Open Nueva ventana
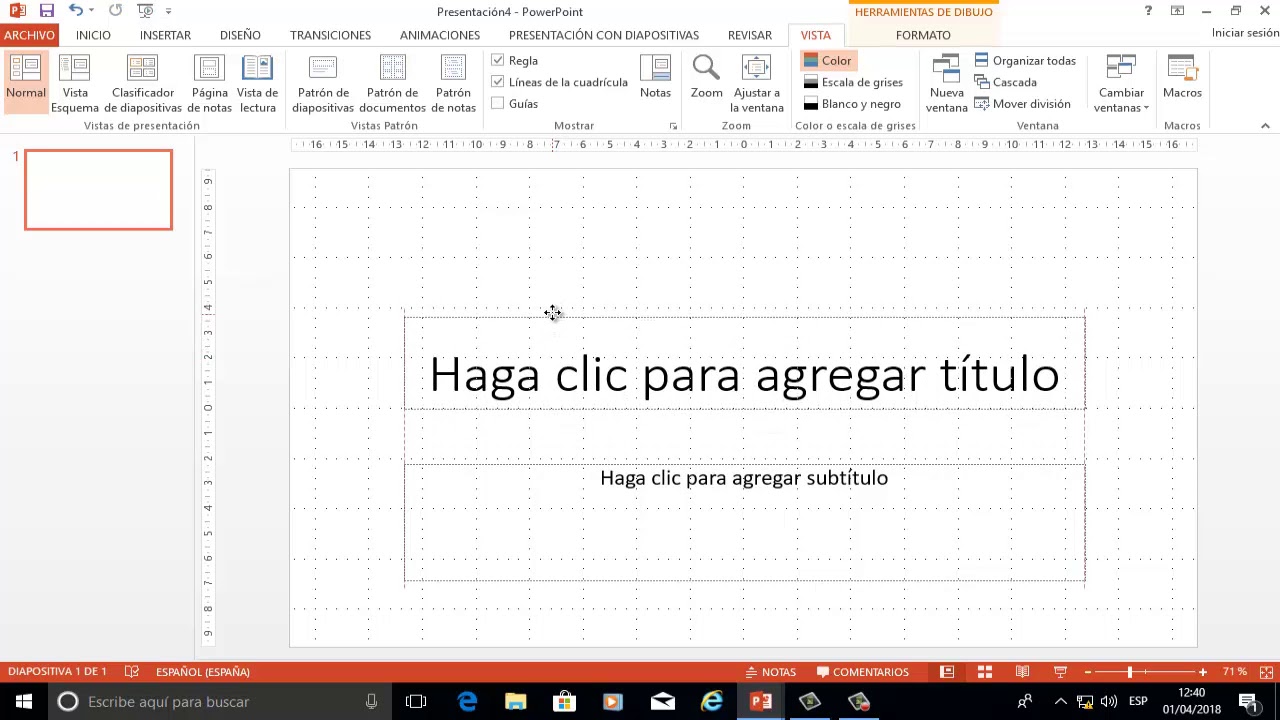 pos(946,82)
